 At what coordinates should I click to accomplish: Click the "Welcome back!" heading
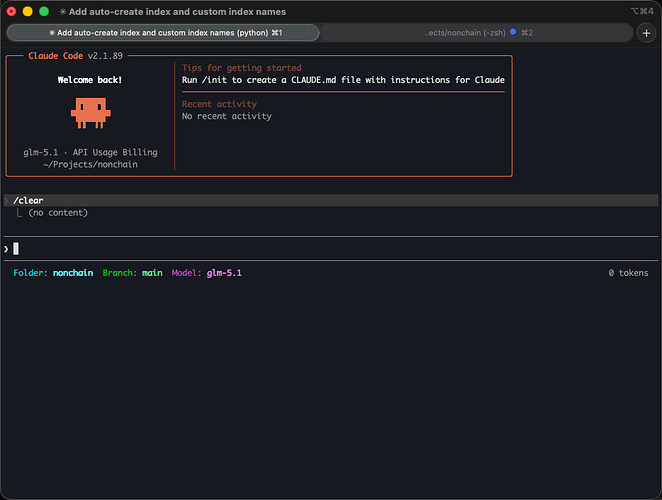click(90, 80)
